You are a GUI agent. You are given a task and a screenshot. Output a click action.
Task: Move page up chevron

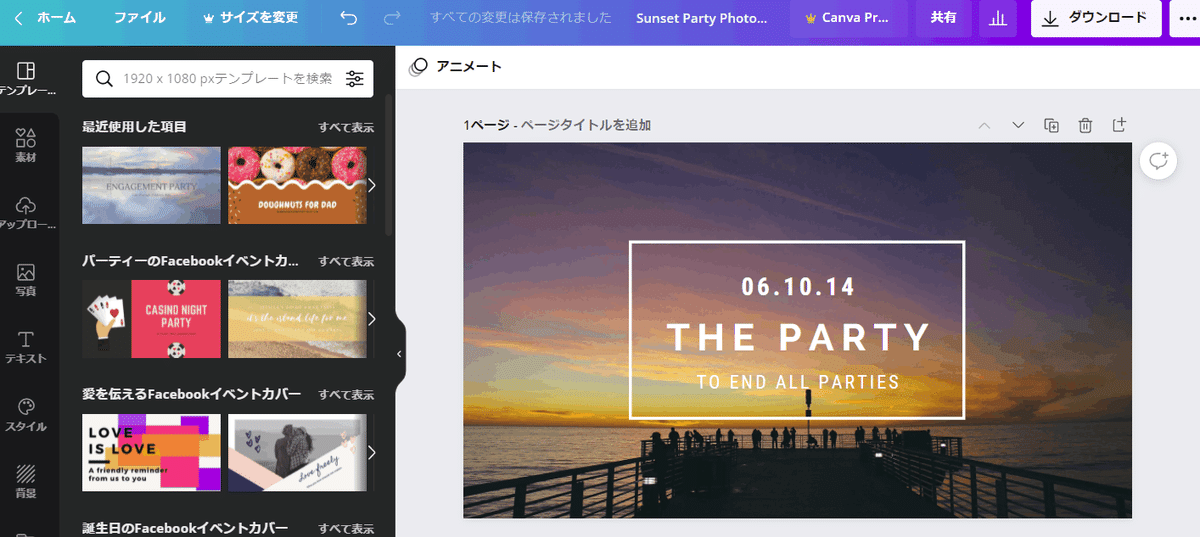(x=984, y=125)
